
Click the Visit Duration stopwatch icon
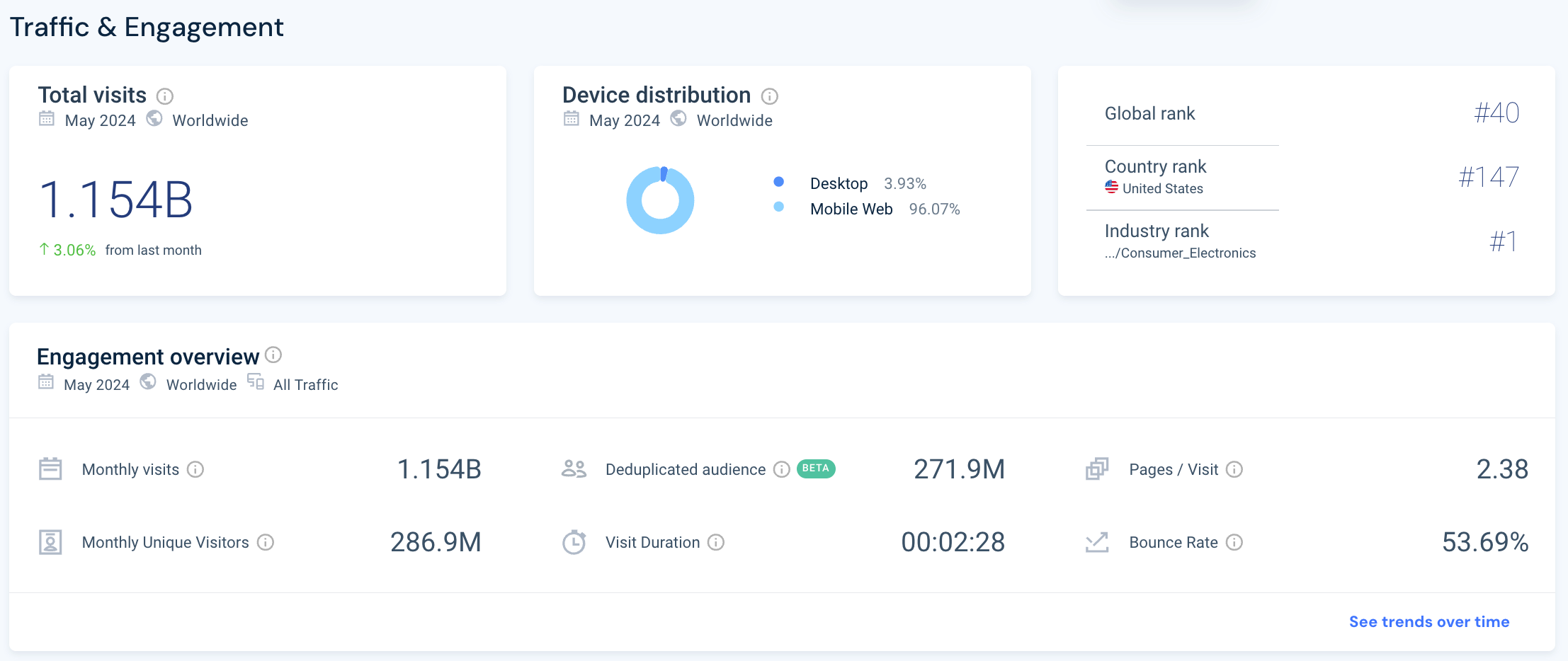(574, 542)
